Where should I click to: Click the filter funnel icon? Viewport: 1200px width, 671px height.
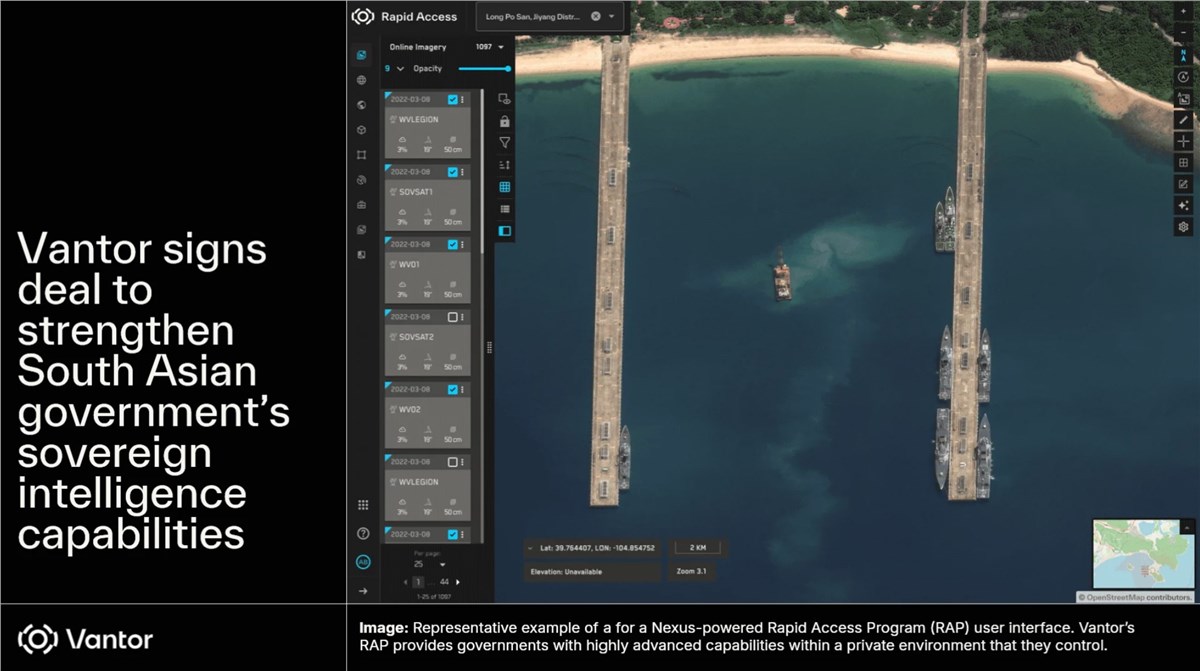click(x=505, y=143)
